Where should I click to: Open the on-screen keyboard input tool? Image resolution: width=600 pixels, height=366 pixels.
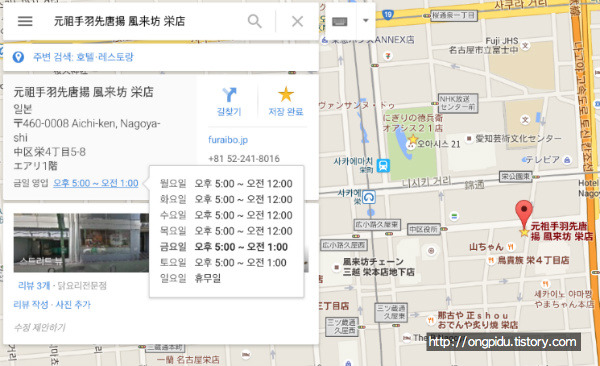(339, 21)
